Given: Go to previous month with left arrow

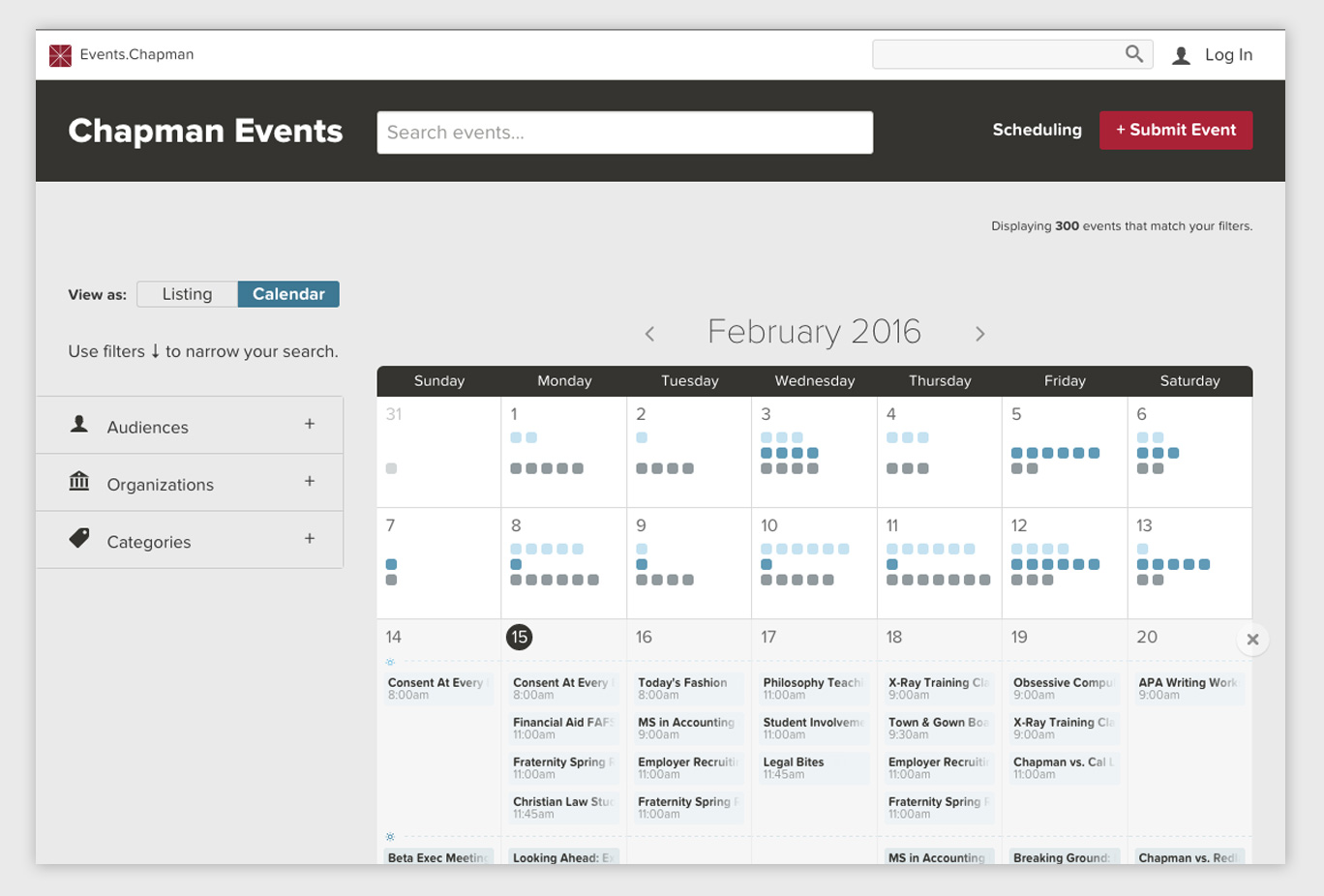Looking at the screenshot, I should tap(649, 334).
